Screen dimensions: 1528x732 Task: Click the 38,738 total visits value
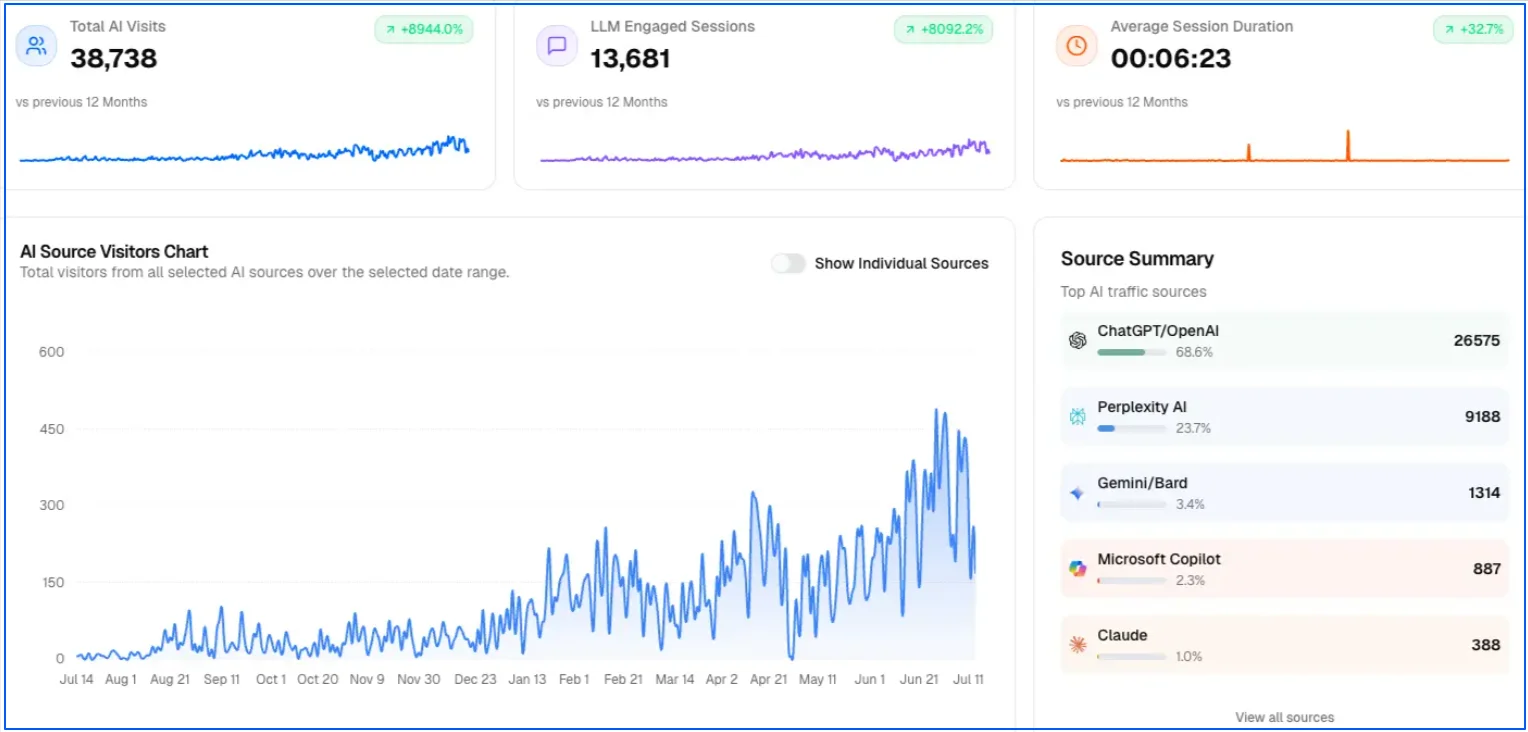click(114, 58)
